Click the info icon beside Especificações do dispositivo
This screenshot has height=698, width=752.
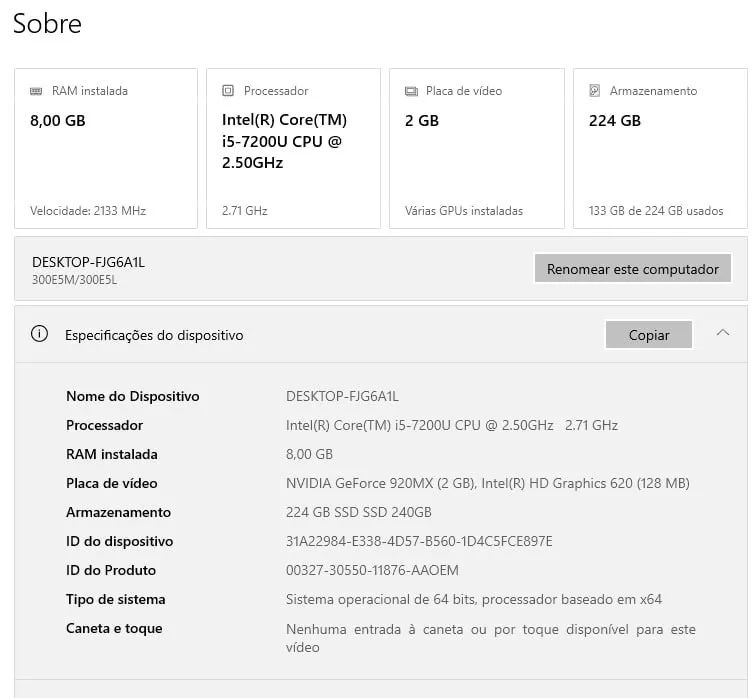[39, 333]
